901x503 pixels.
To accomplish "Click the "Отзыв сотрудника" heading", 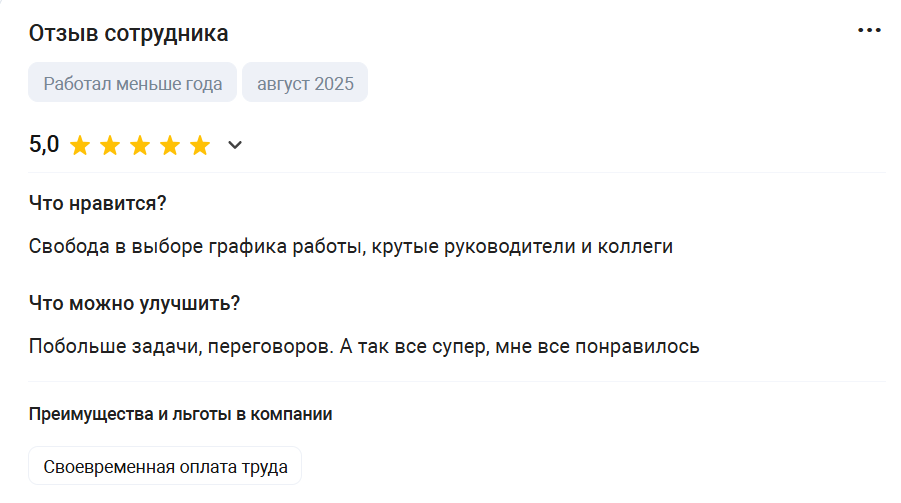I will coord(128,33).
